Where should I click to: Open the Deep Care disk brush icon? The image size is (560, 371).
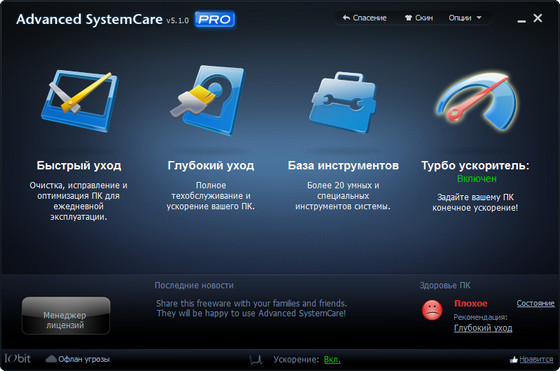208,100
